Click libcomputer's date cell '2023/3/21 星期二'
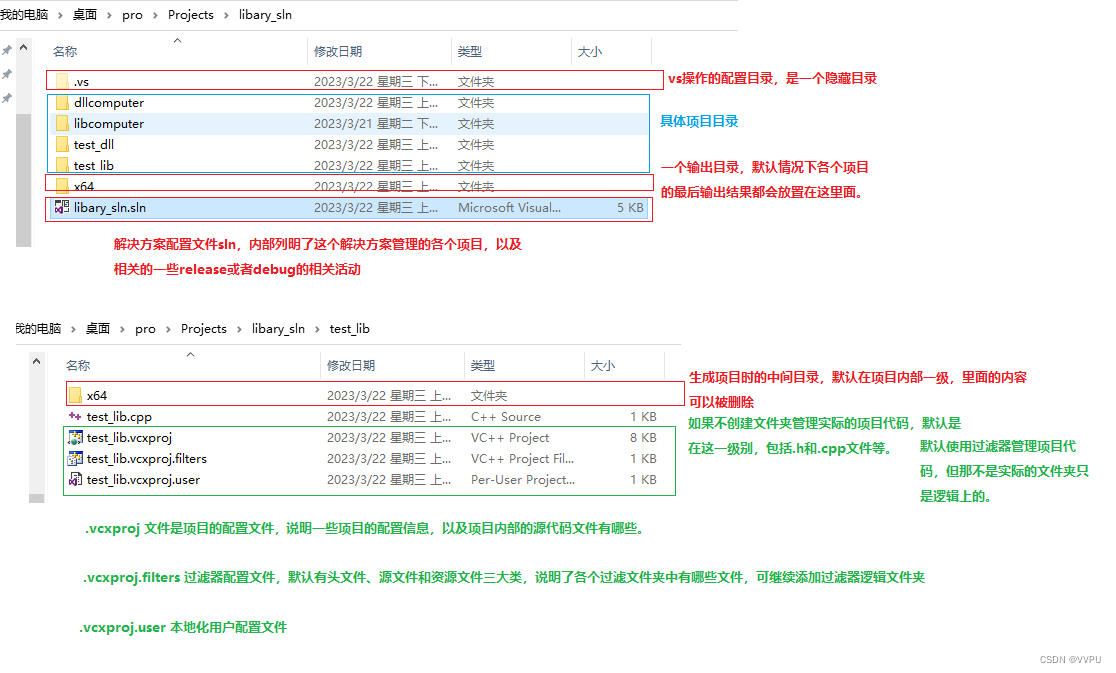The height and width of the screenshot is (673, 1116). point(376,123)
